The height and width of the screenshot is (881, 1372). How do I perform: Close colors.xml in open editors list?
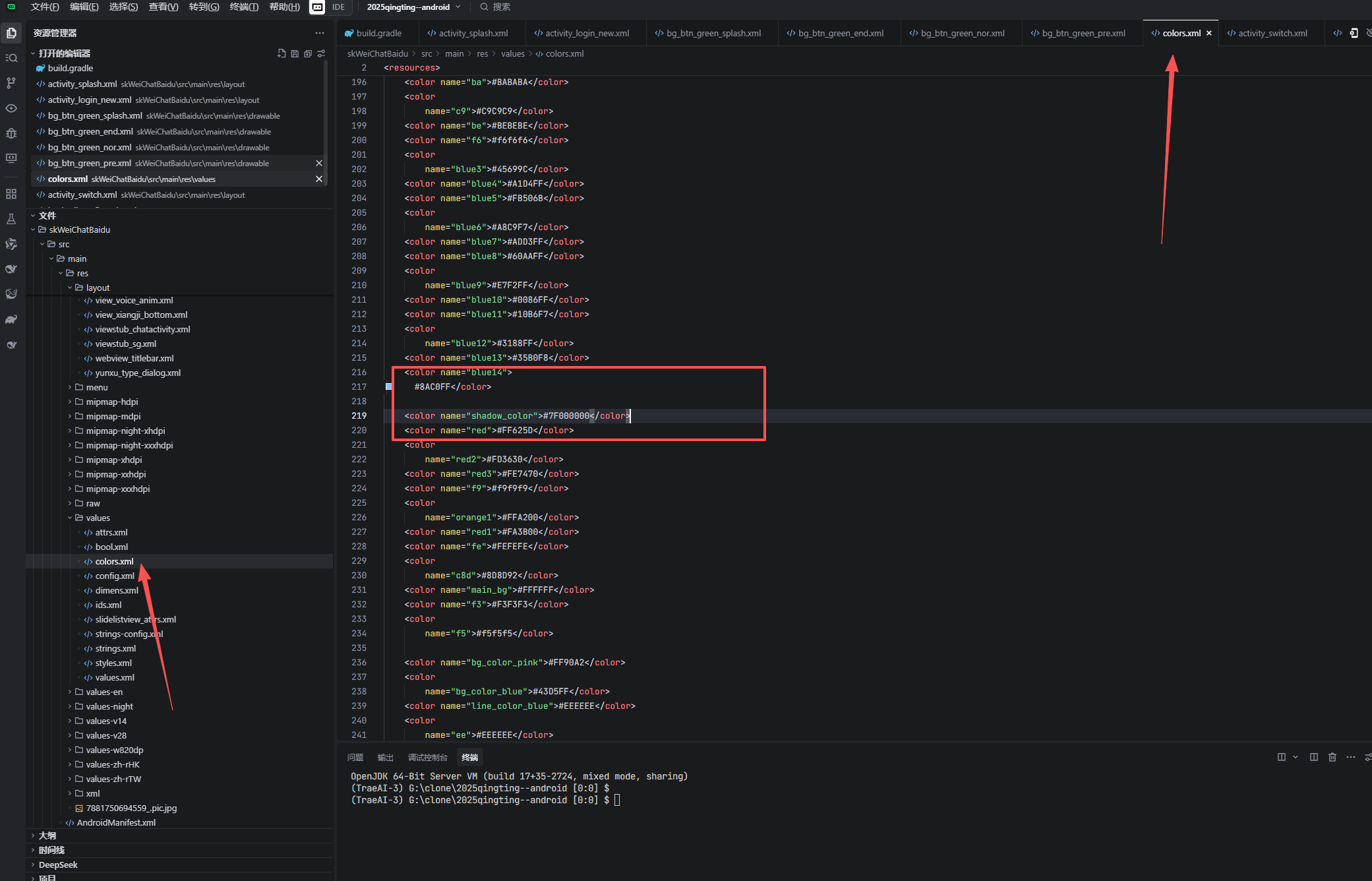click(319, 179)
